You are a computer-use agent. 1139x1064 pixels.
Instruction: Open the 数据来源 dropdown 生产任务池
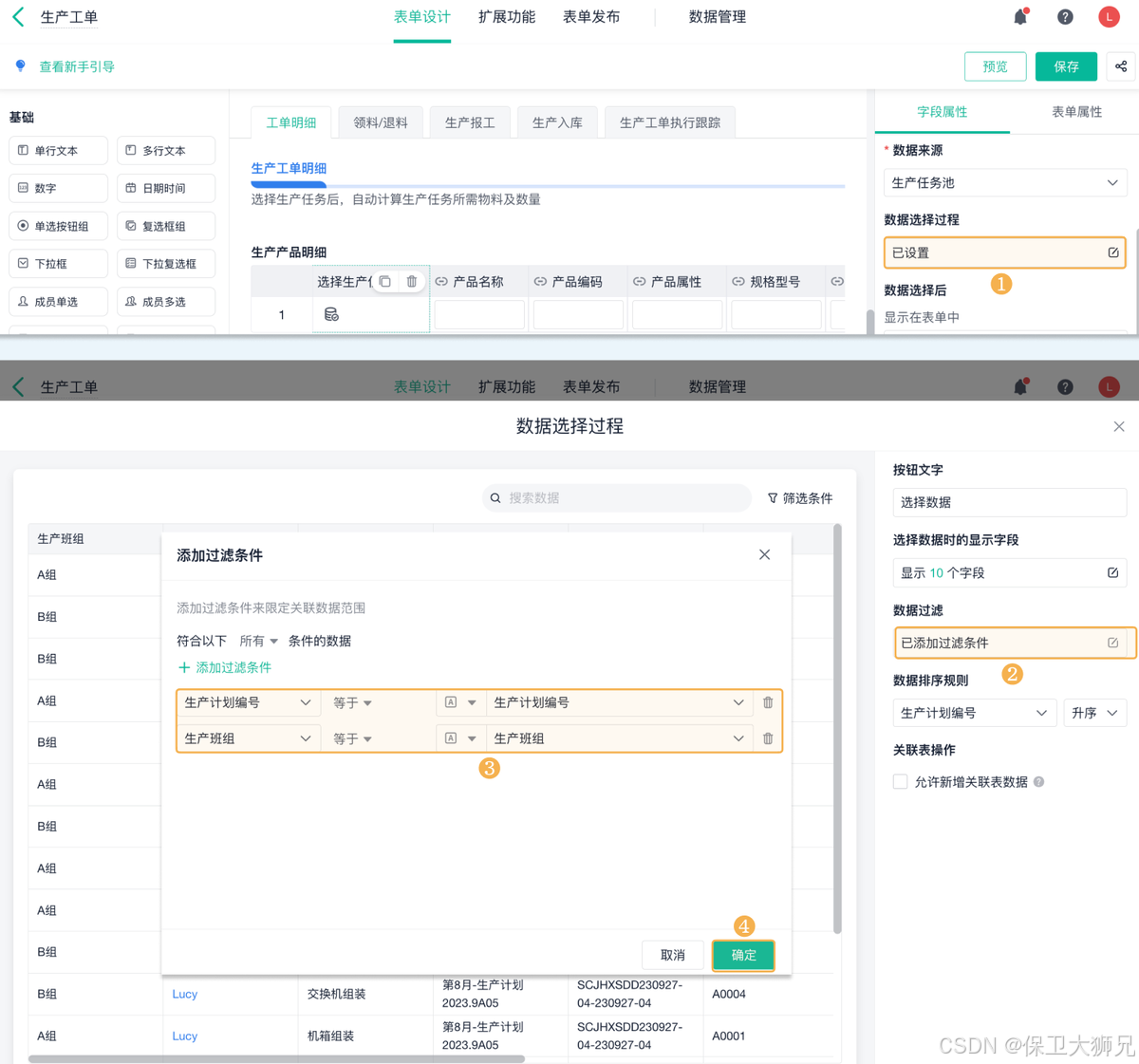point(1005,182)
